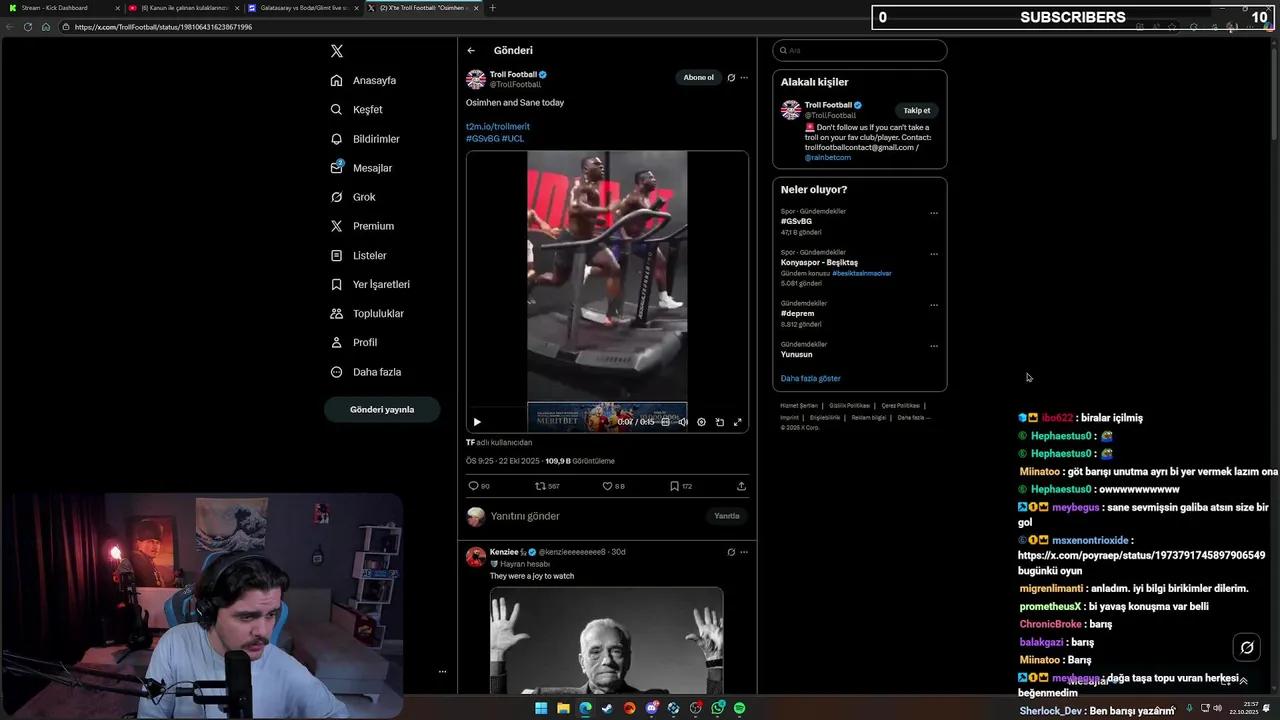1280x720 pixels.
Task: Click the Ara search box
Action: click(860, 50)
